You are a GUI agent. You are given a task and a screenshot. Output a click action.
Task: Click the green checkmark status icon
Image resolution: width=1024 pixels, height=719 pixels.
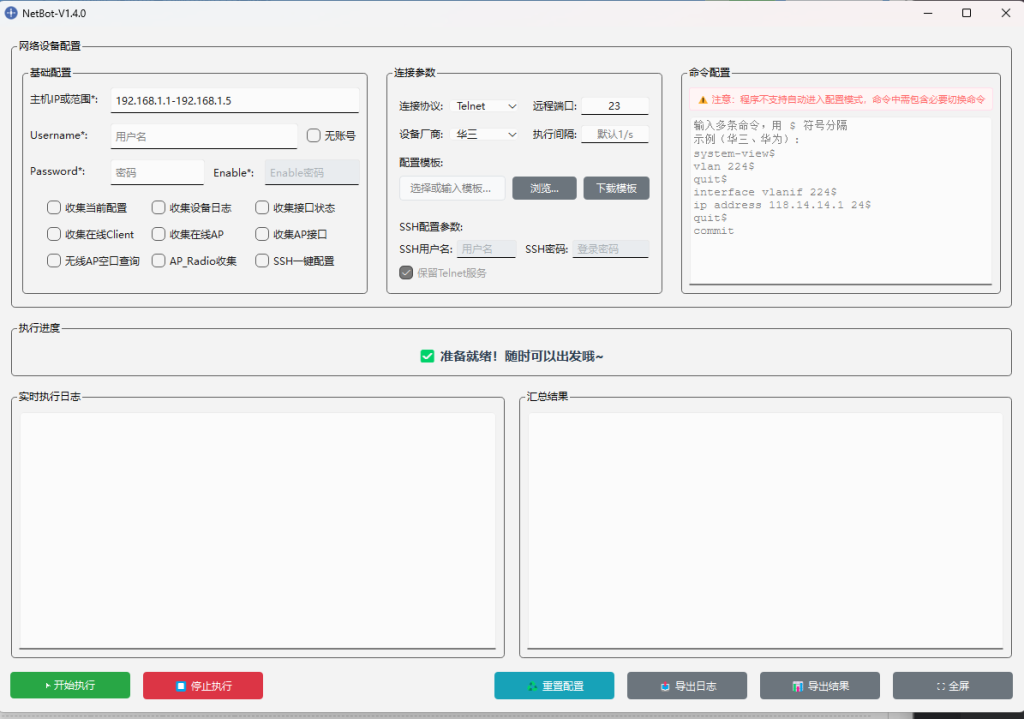[427, 356]
